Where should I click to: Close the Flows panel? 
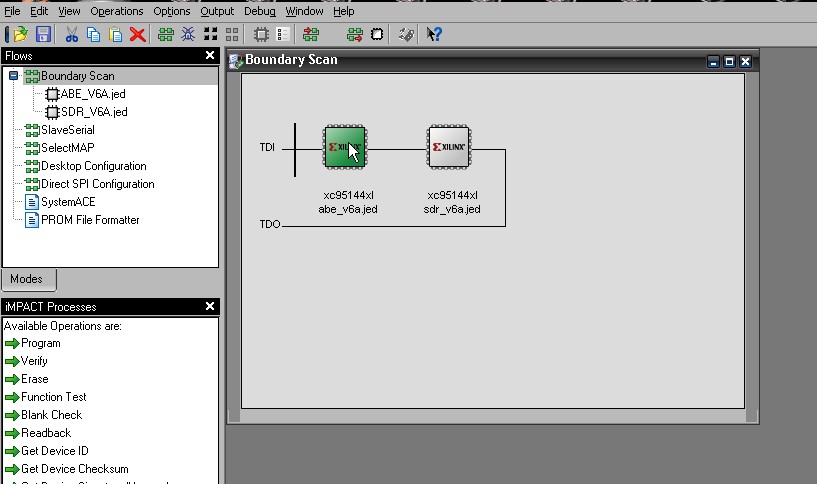[x=210, y=55]
